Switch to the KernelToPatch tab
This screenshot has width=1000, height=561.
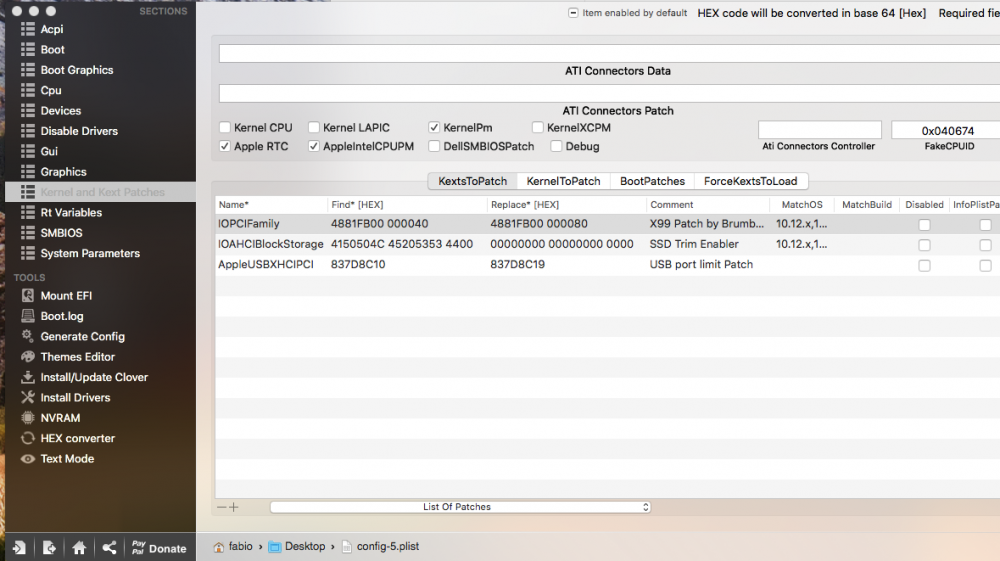click(564, 181)
